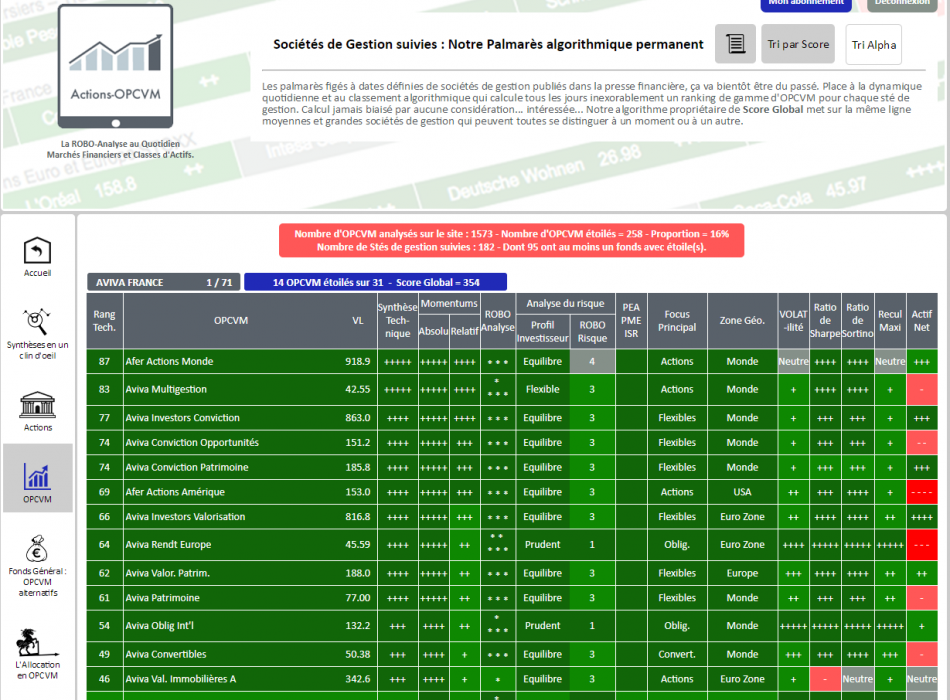Open fund Aviva Multigestion
Viewport: 950px width, 700px height.
(166, 389)
